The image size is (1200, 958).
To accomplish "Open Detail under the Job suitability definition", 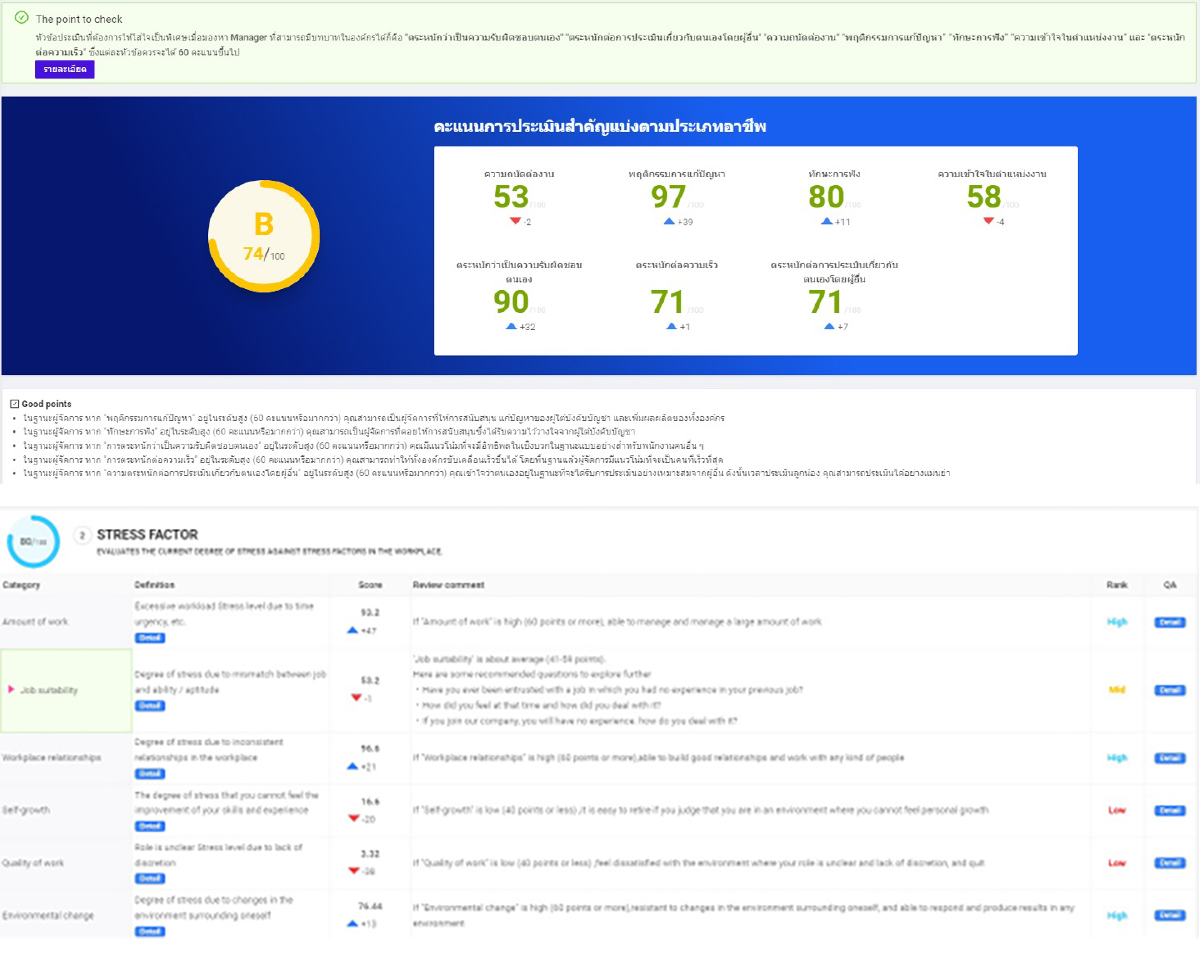I will (150, 706).
